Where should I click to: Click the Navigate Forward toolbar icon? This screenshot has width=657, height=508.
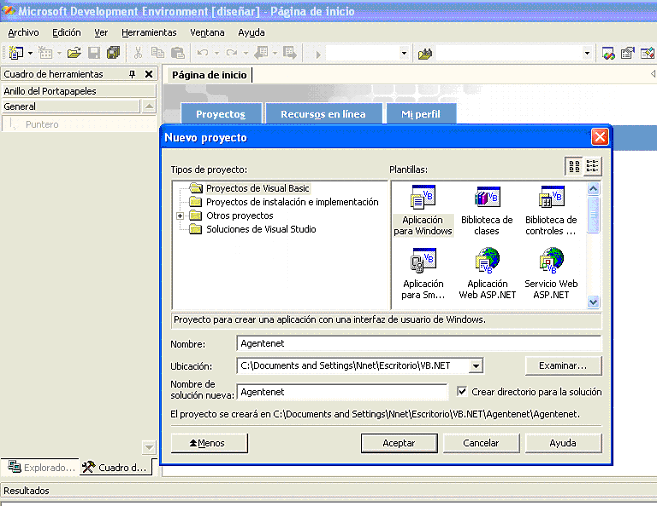pos(290,53)
